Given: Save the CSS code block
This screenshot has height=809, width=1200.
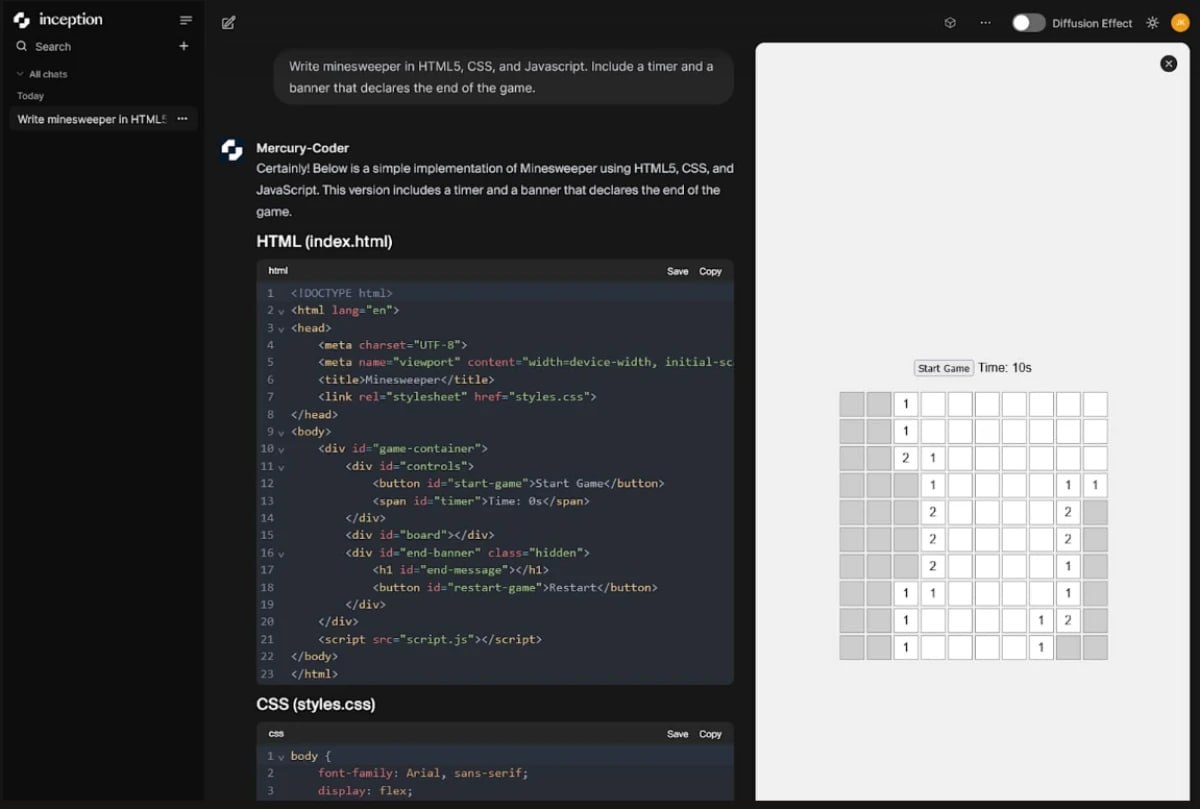Looking at the screenshot, I should [x=678, y=734].
